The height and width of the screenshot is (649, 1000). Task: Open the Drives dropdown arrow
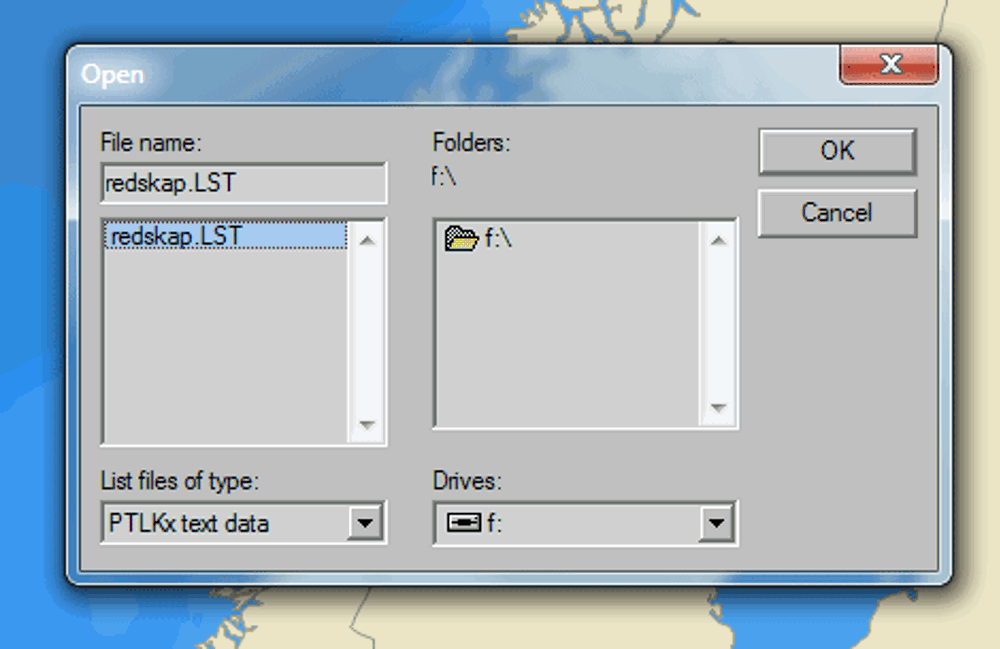pyautogui.click(x=714, y=522)
